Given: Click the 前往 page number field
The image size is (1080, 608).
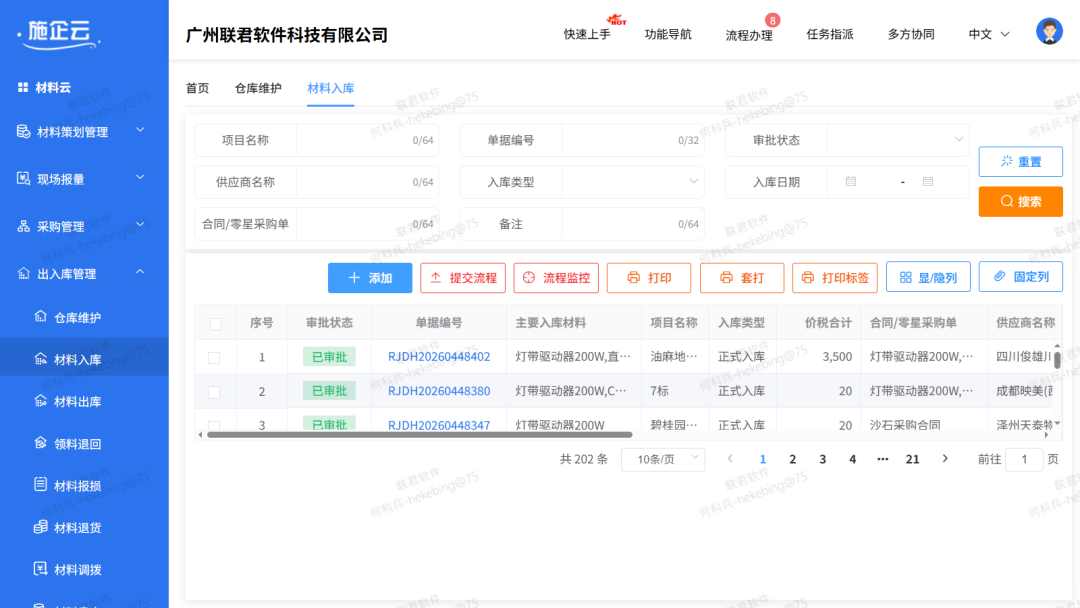Looking at the screenshot, I should [x=1024, y=459].
